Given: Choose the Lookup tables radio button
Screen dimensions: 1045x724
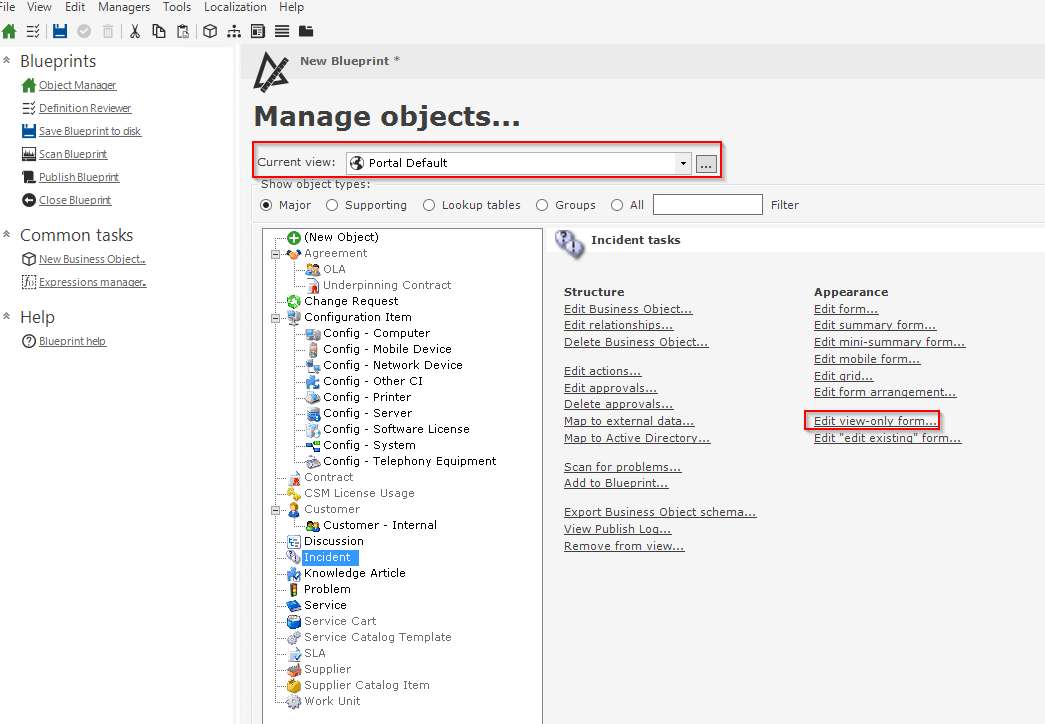Looking at the screenshot, I should tap(430, 204).
